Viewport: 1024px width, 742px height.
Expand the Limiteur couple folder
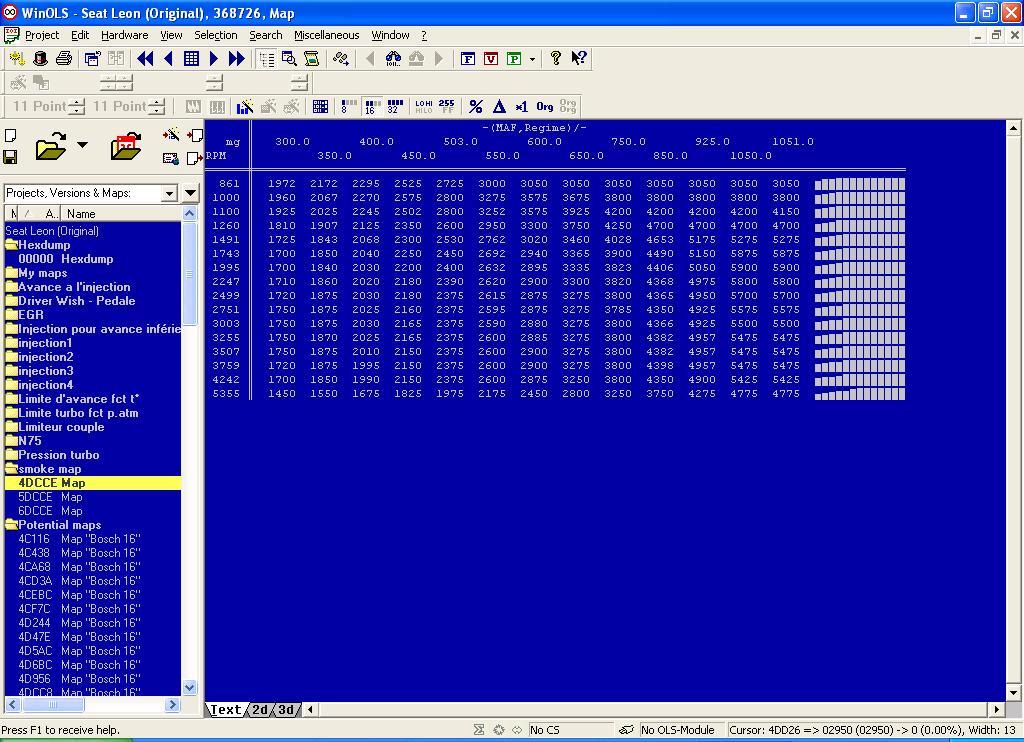click(11, 427)
